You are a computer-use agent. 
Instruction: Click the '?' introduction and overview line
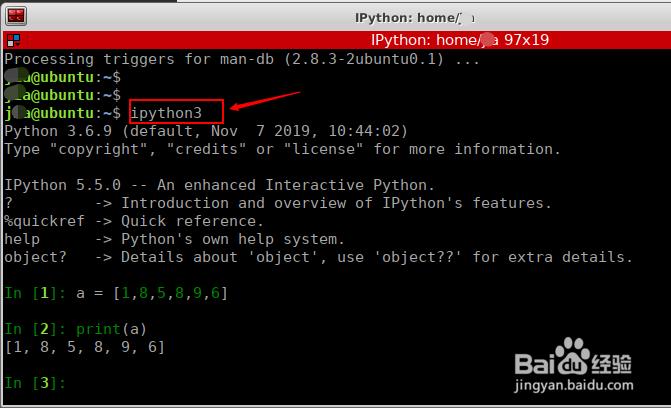[x=278, y=203]
